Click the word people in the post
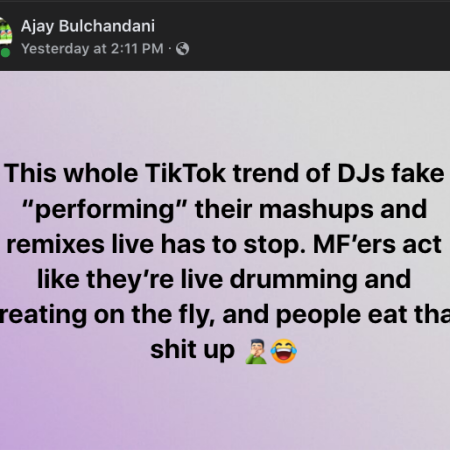Viewport: 450px width, 450px height. (x=319, y=315)
